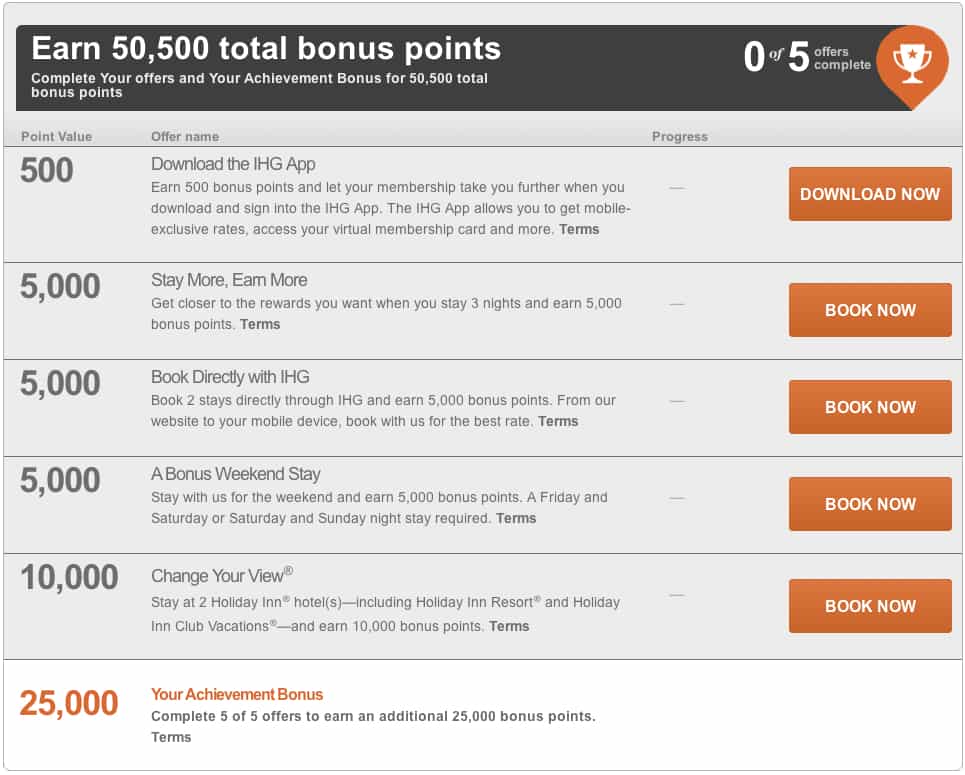
Task: Click the progress dash for Change Your View
Action: [x=675, y=598]
